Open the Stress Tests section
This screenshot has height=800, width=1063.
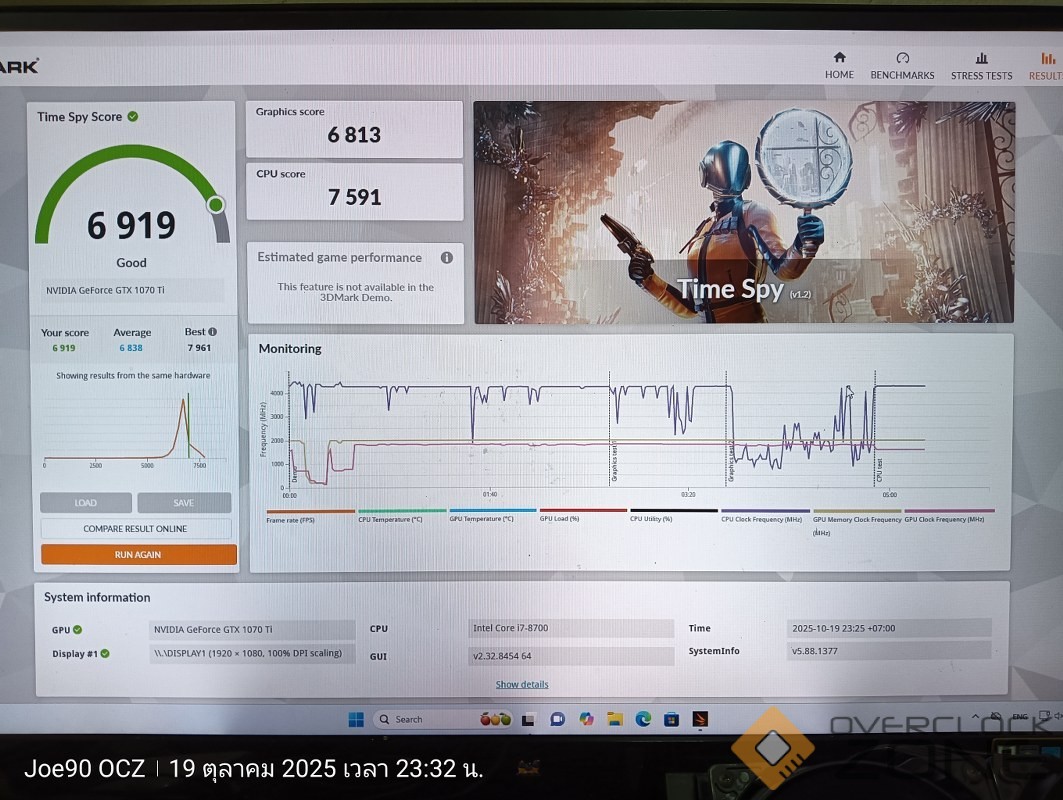coord(981,66)
